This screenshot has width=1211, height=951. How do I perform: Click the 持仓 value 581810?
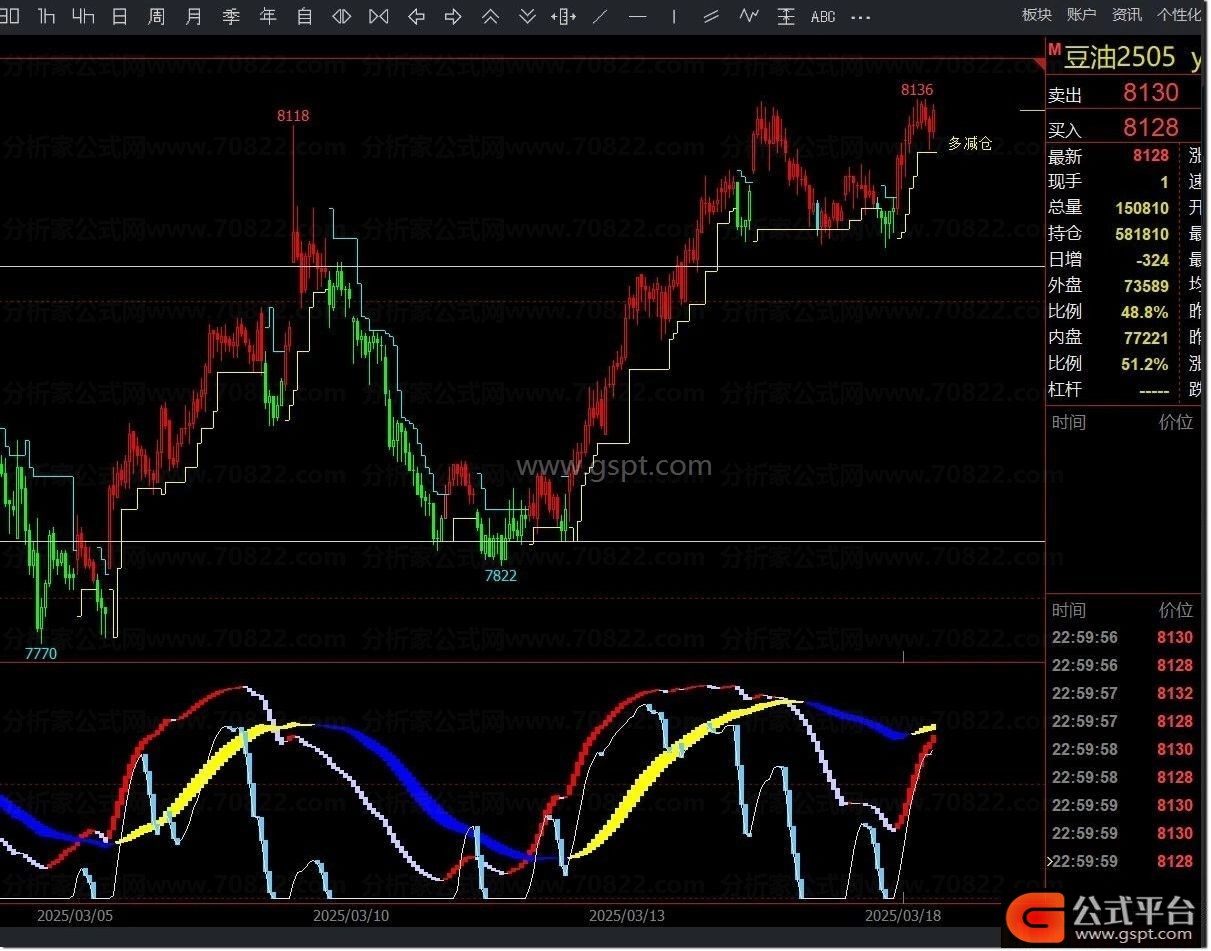point(1142,233)
